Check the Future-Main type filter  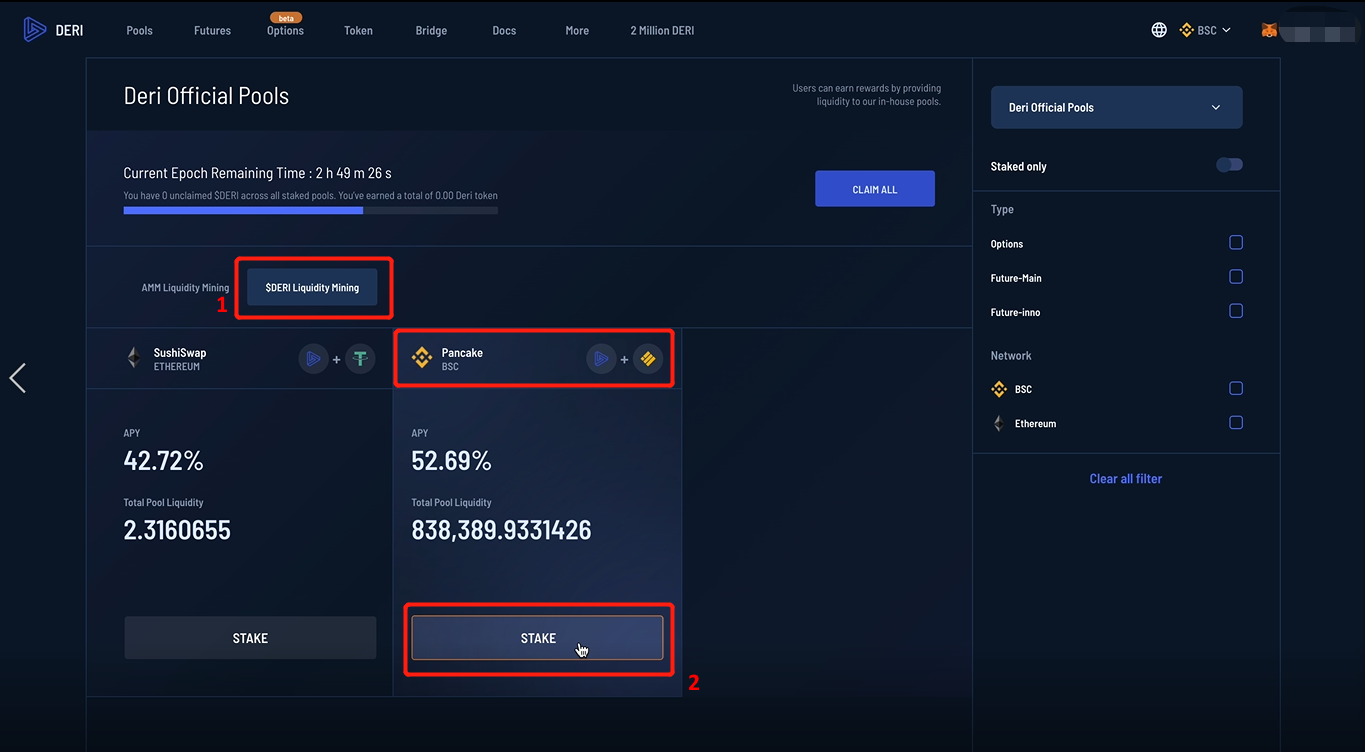1236,277
